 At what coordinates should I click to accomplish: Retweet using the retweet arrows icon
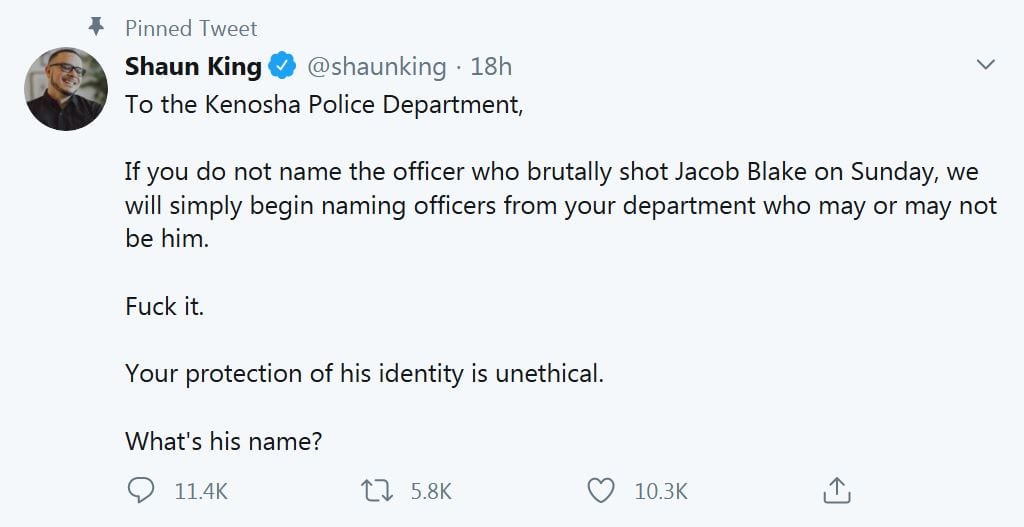pos(377,490)
